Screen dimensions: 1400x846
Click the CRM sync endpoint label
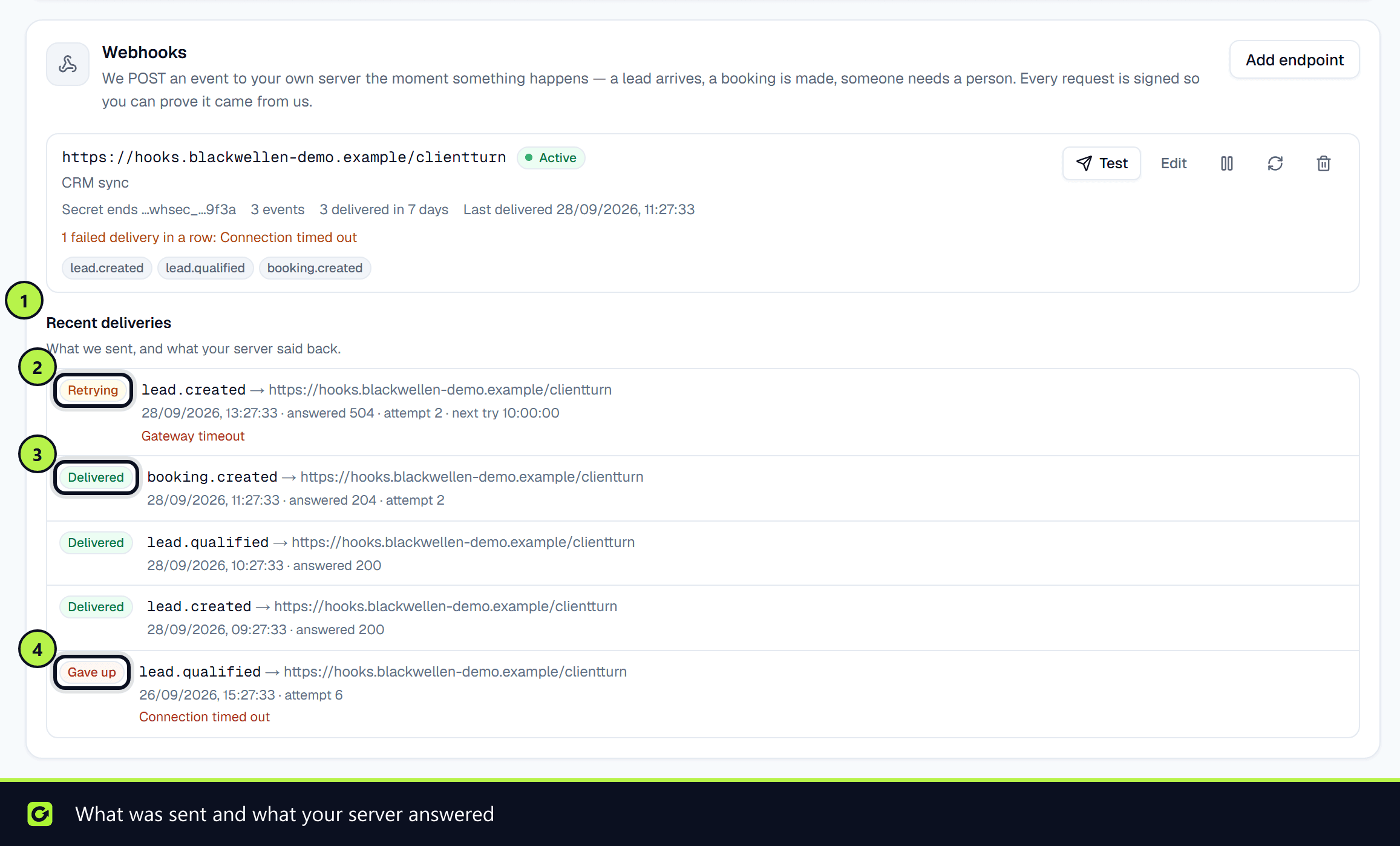pos(95,183)
